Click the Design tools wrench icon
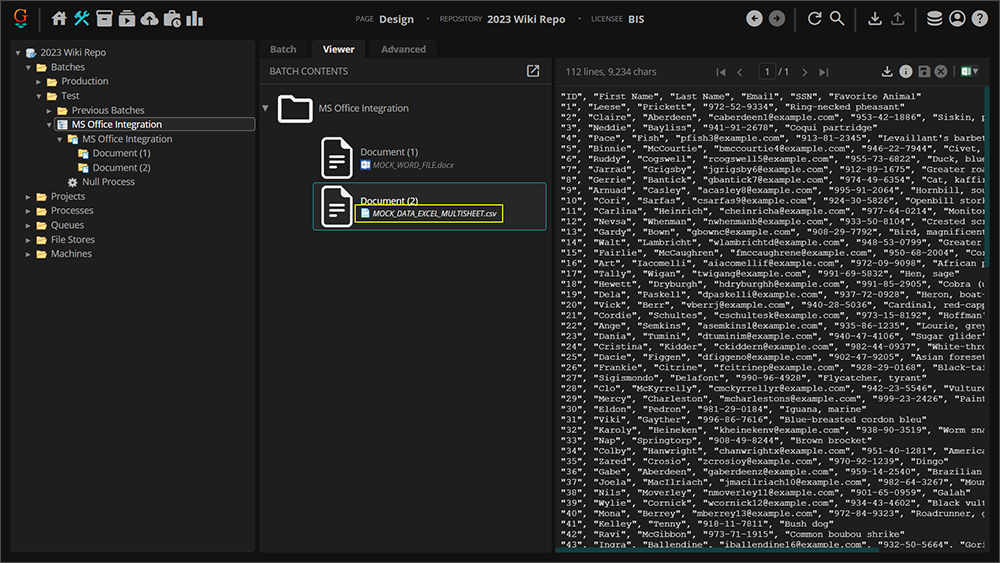The image size is (1000, 563). click(x=82, y=19)
